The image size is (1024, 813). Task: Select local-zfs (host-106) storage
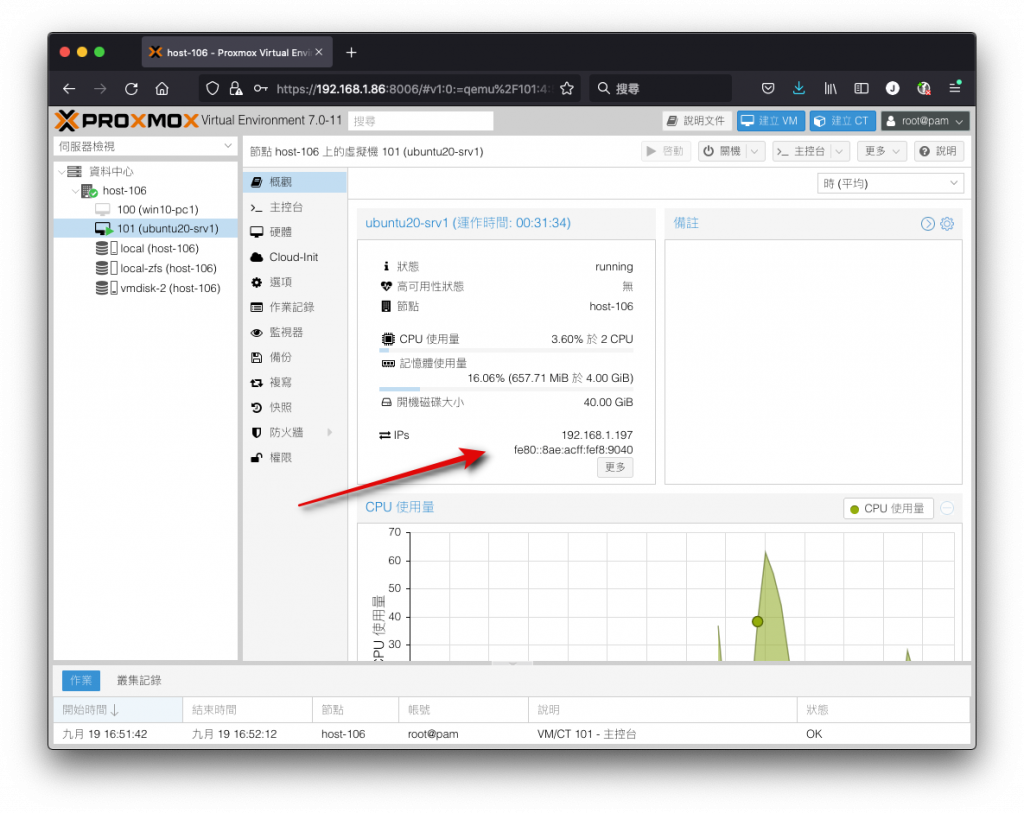click(146, 268)
